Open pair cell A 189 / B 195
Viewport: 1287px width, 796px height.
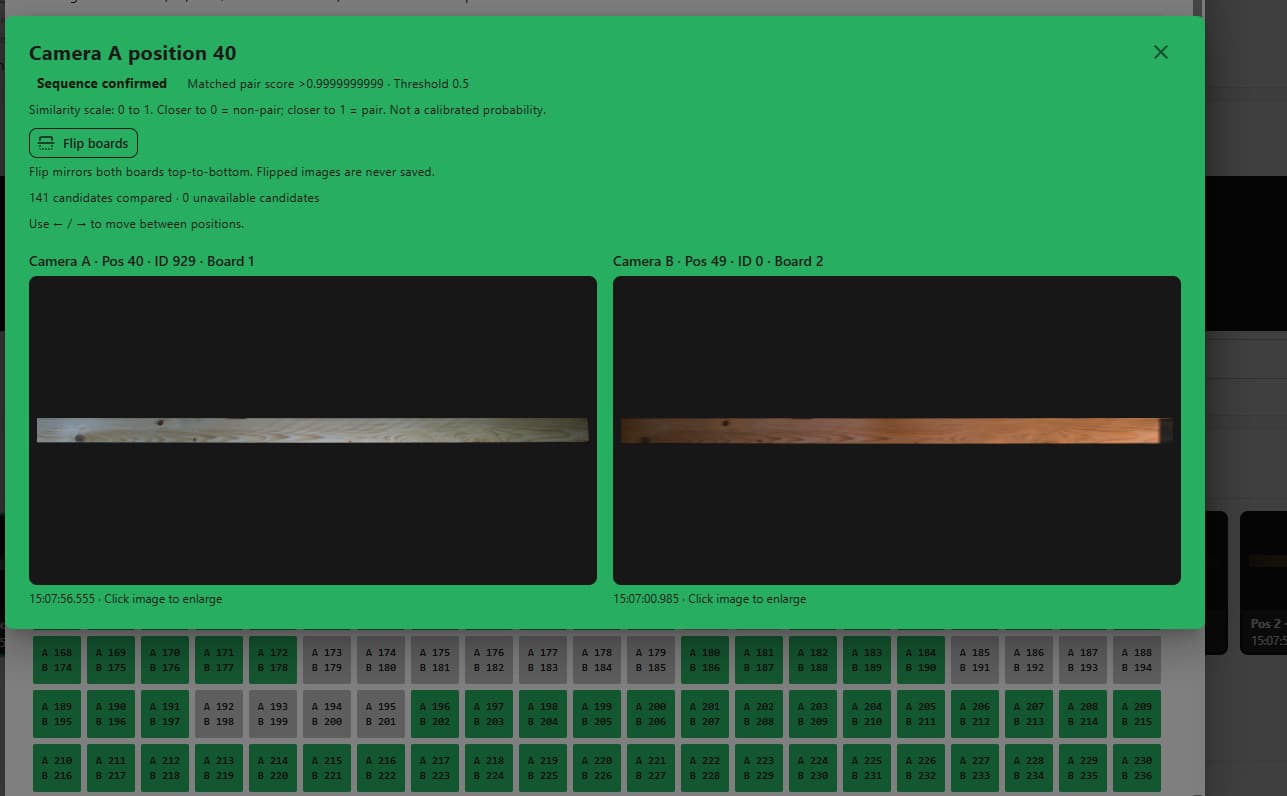[x=58, y=714]
